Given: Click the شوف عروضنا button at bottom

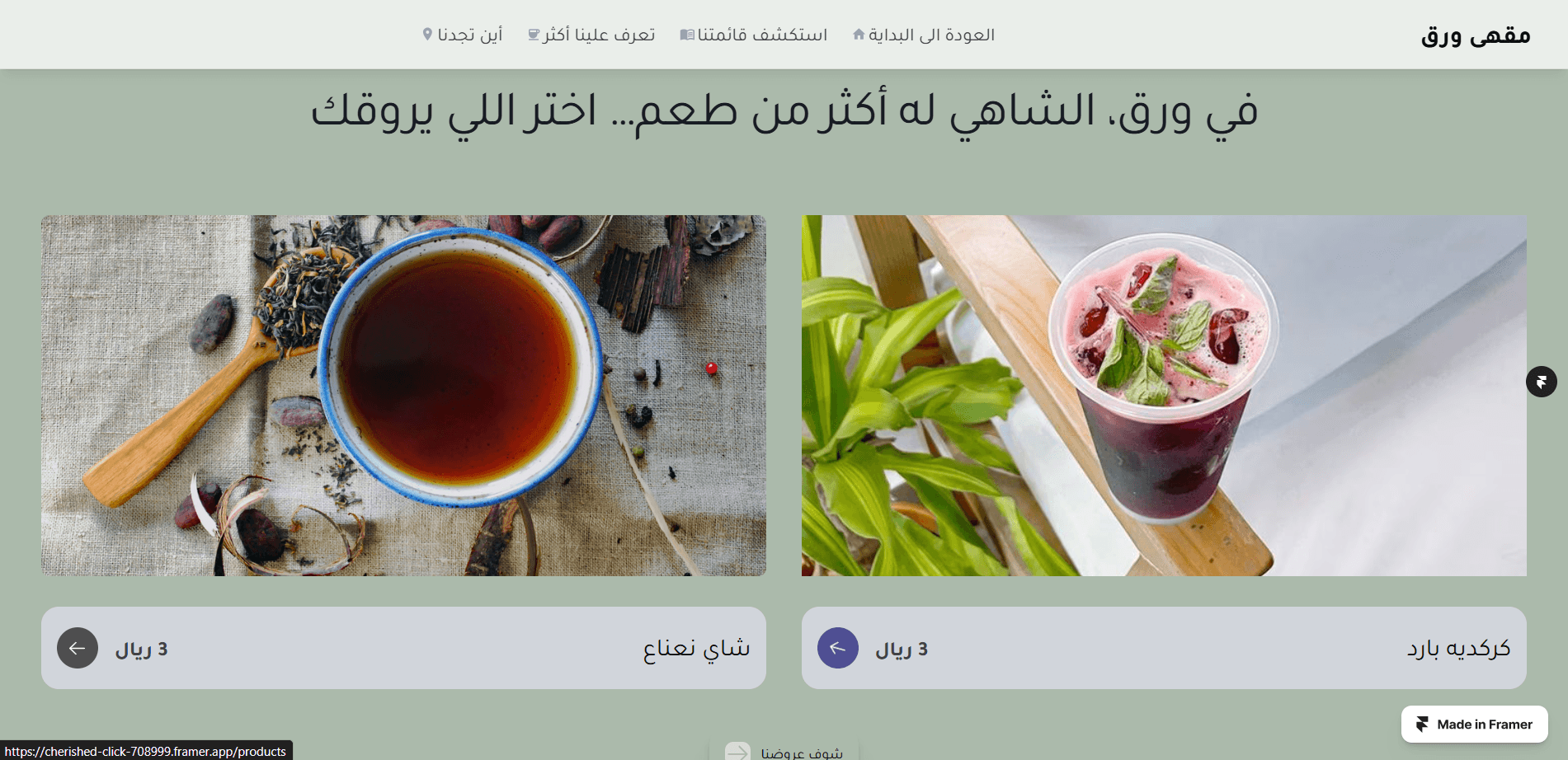Looking at the screenshot, I should (784, 752).
